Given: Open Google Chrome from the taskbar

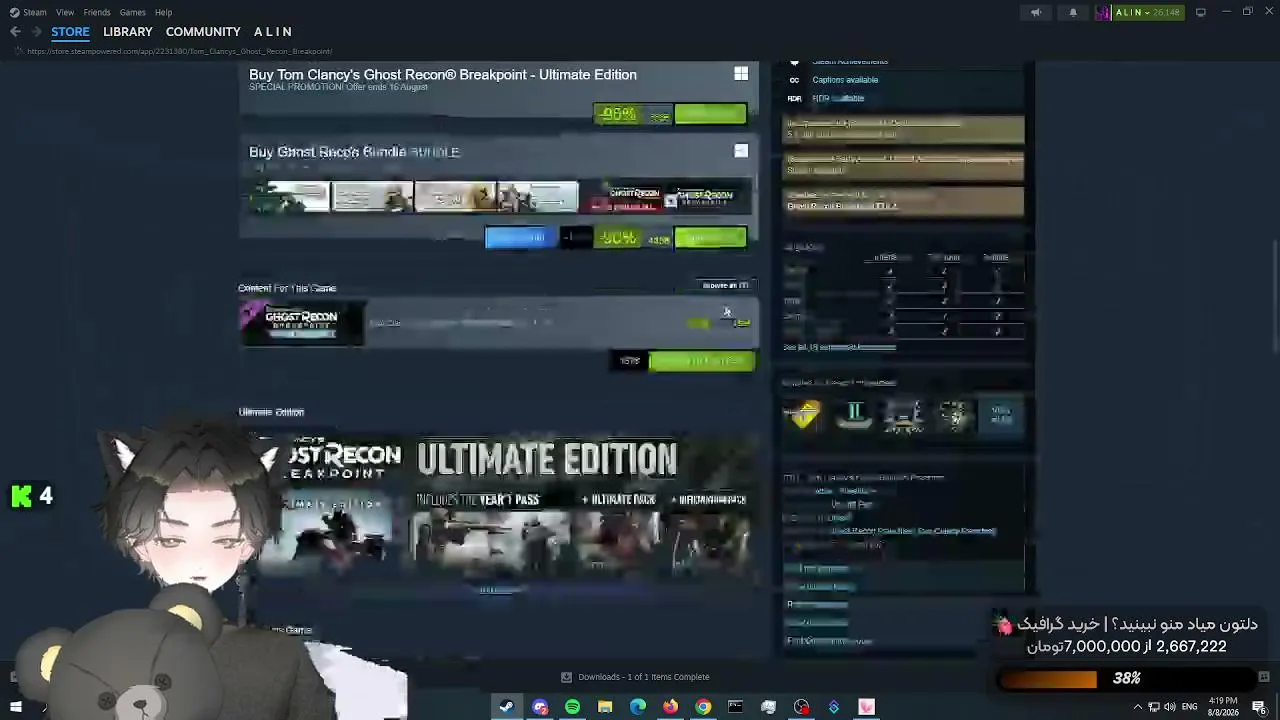Looking at the screenshot, I should [x=703, y=707].
